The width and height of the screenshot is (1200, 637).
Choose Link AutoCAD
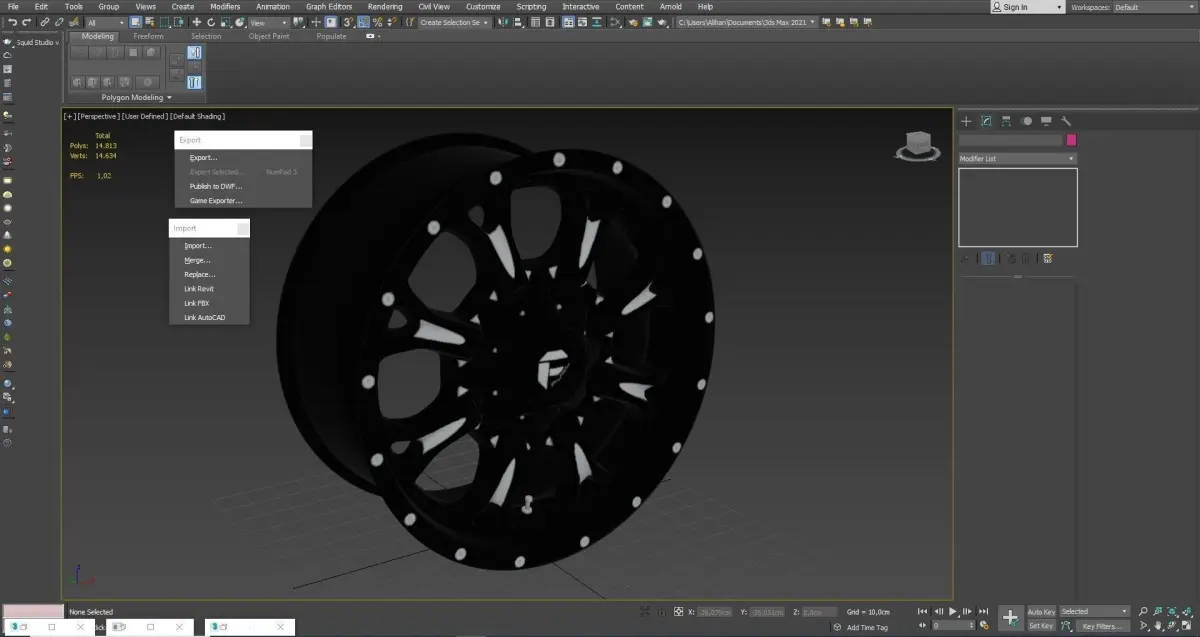(x=204, y=318)
